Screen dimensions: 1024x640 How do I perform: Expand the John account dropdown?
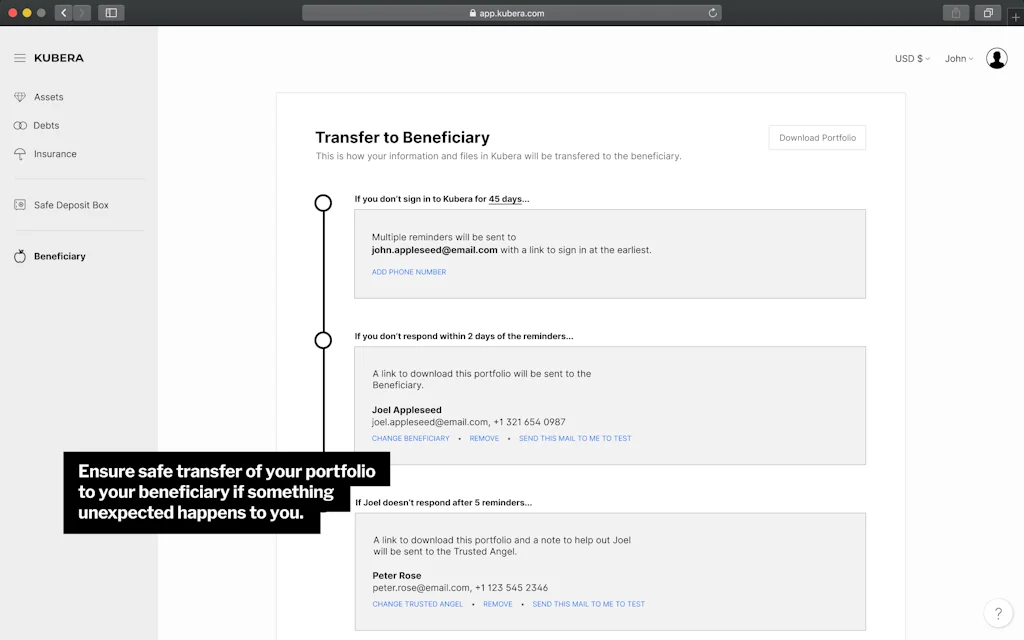(958, 59)
